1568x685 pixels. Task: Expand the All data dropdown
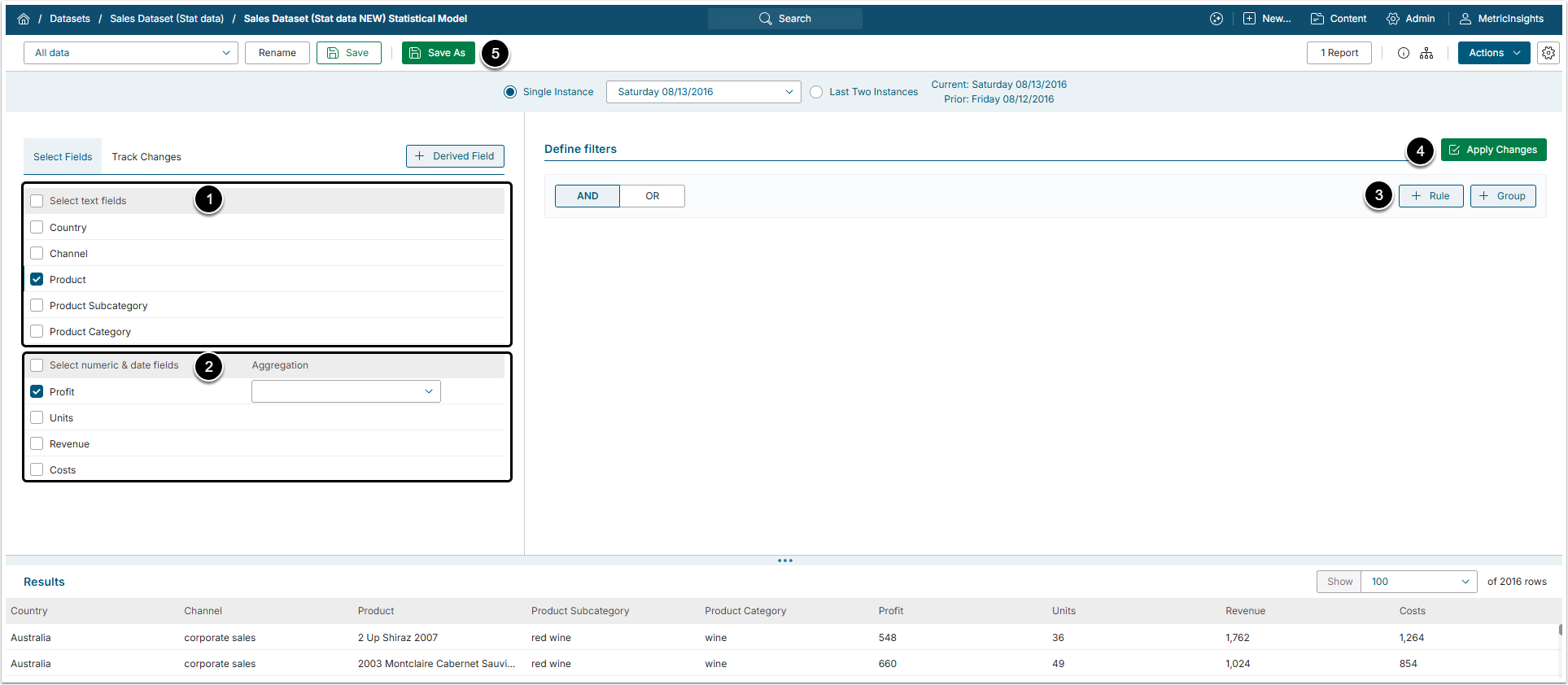[x=131, y=53]
